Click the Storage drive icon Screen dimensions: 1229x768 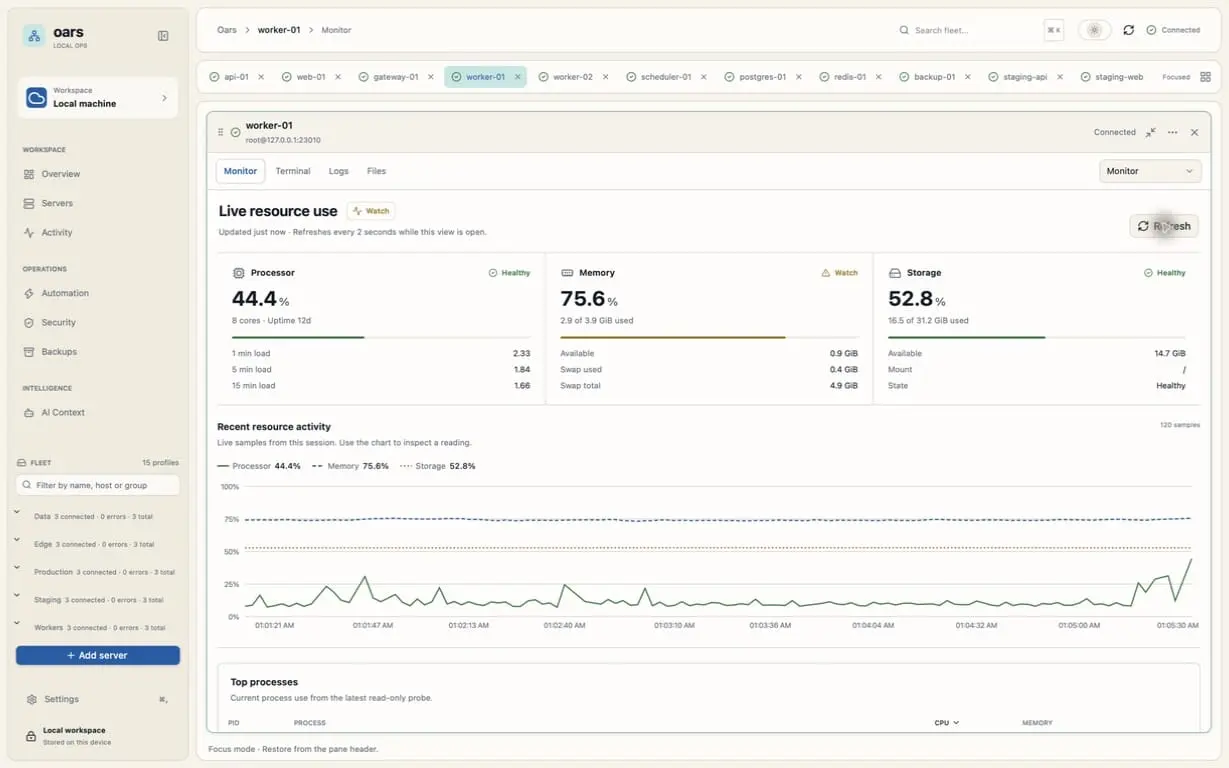[x=895, y=273]
